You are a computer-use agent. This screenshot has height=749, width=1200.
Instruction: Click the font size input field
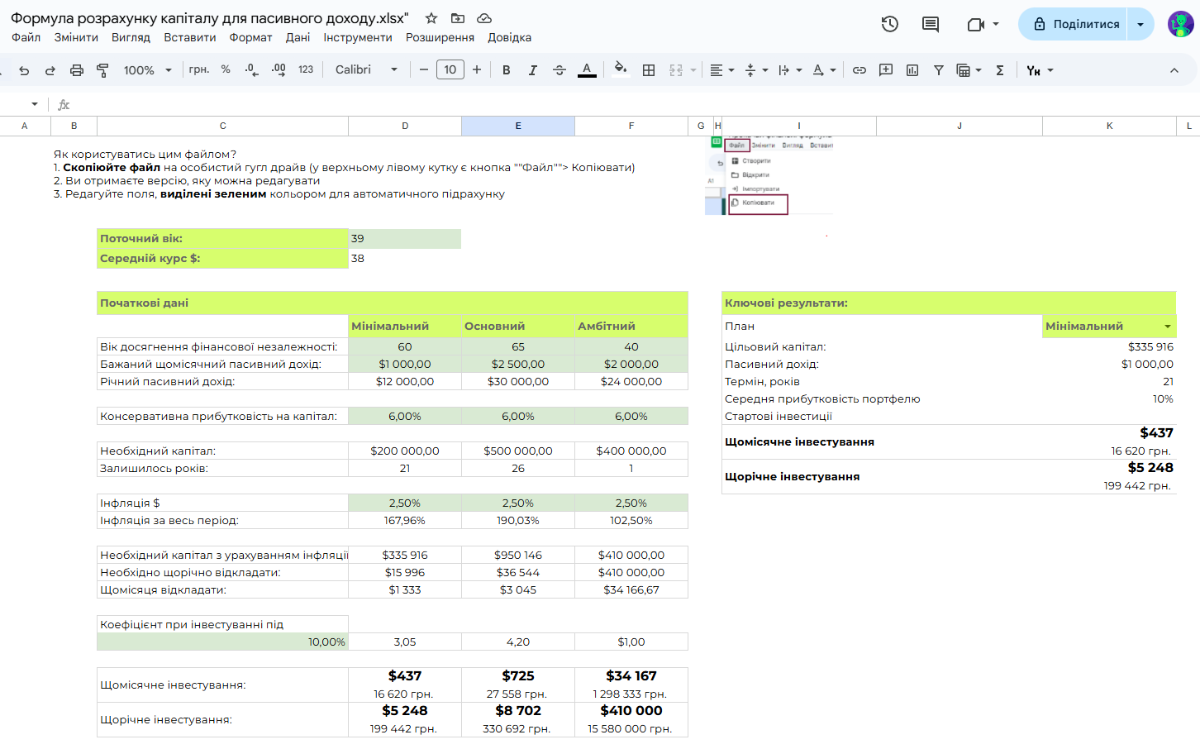pos(450,70)
